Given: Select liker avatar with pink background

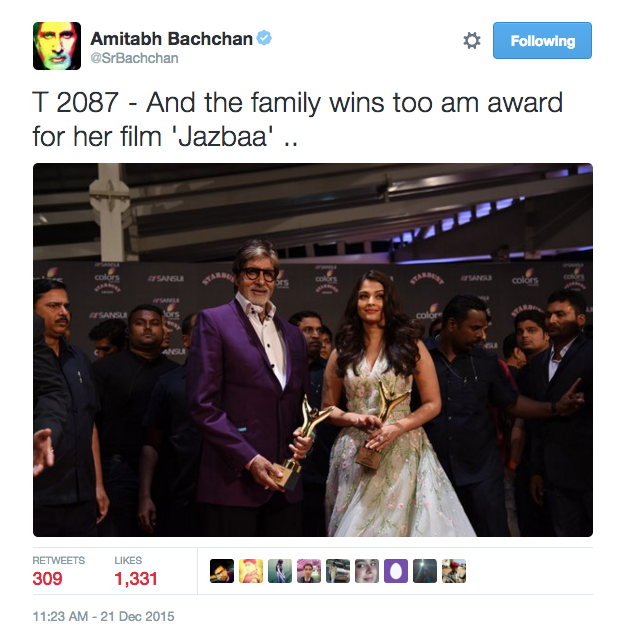Looking at the screenshot, I should pyautogui.click(x=309, y=571).
